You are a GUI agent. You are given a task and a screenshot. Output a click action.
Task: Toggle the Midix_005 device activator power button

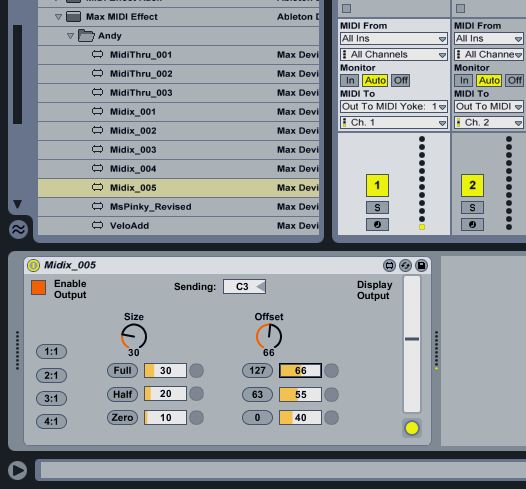coord(33,265)
